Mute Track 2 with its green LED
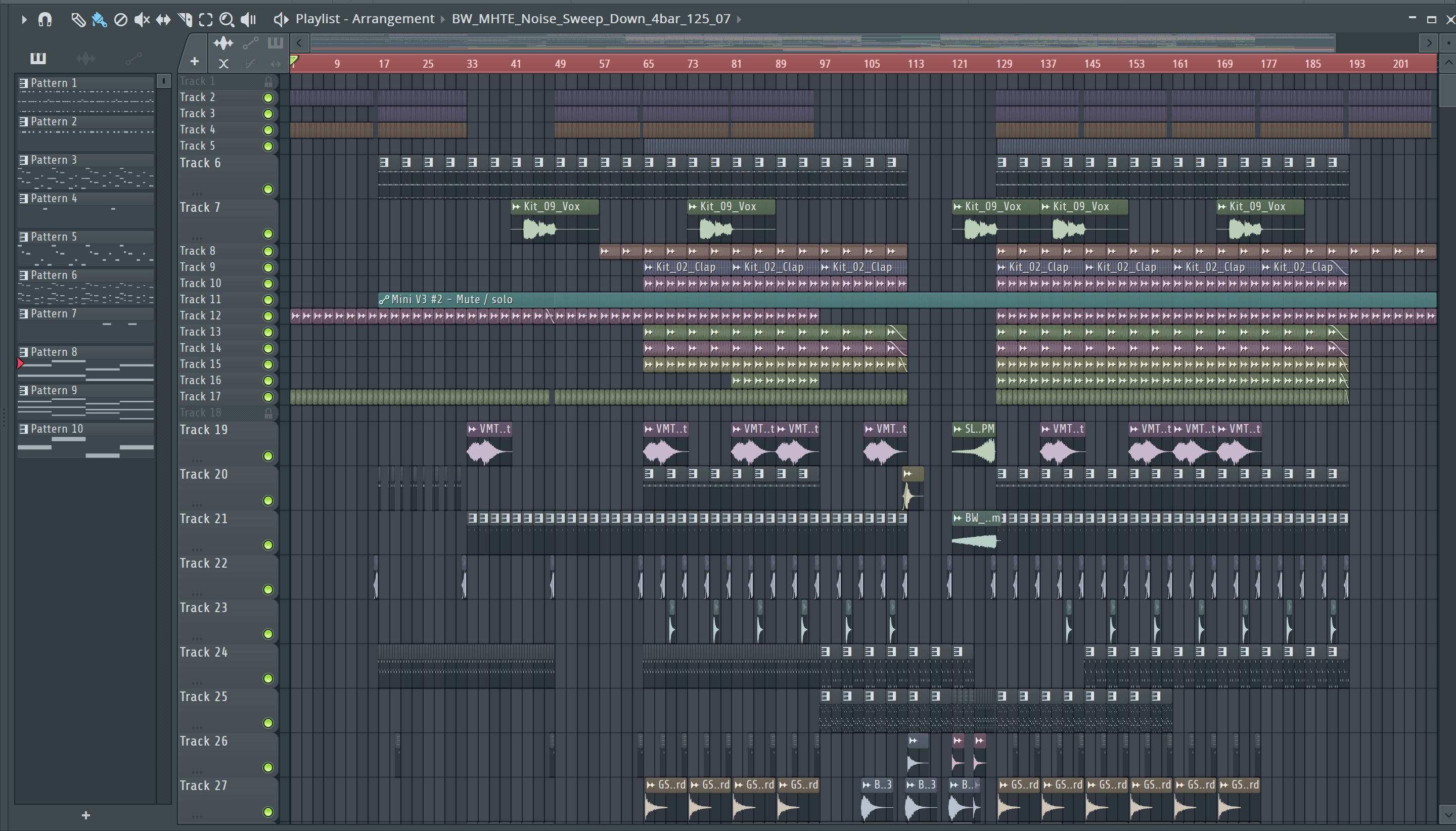 coord(267,98)
